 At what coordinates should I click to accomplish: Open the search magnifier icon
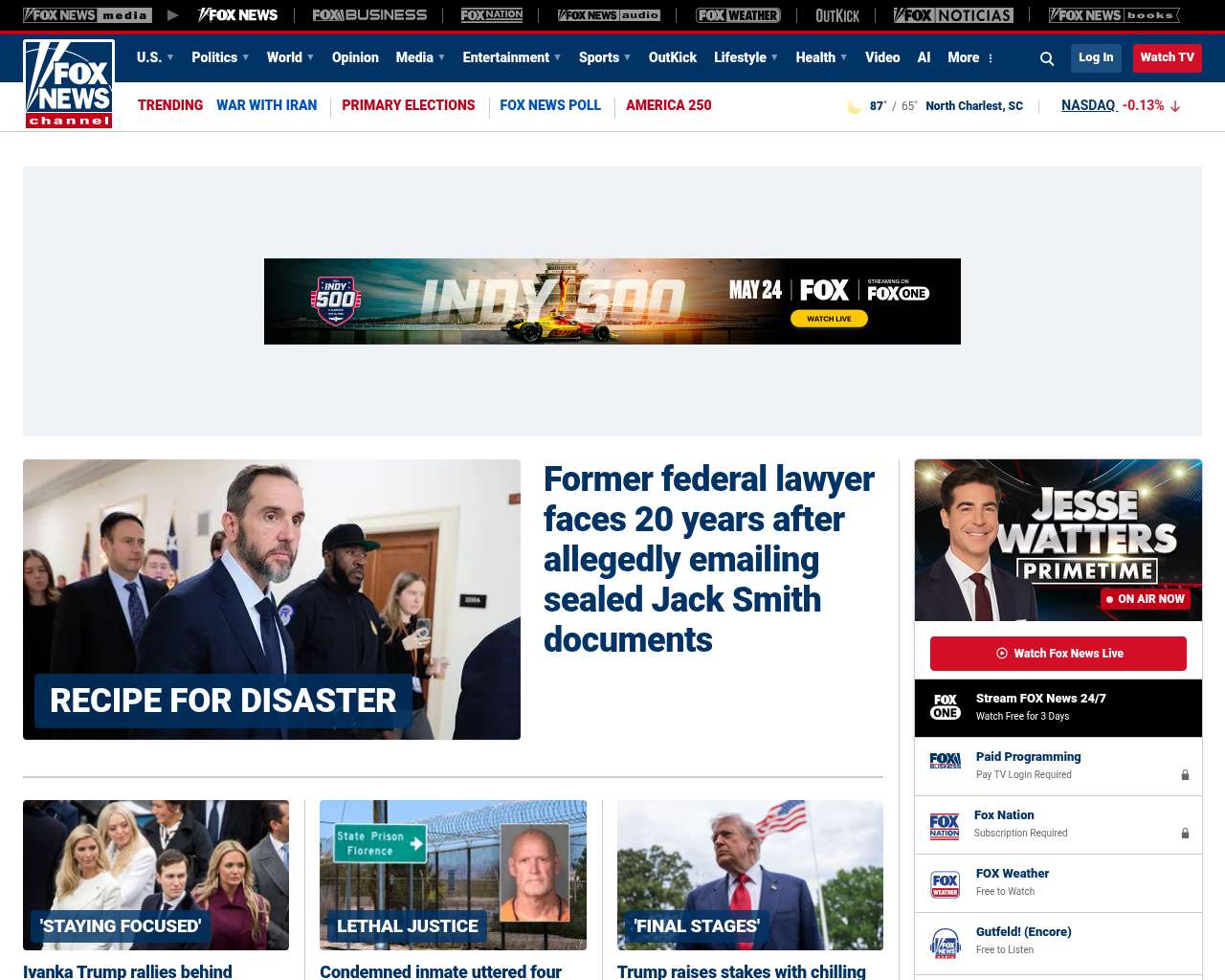[1047, 58]
